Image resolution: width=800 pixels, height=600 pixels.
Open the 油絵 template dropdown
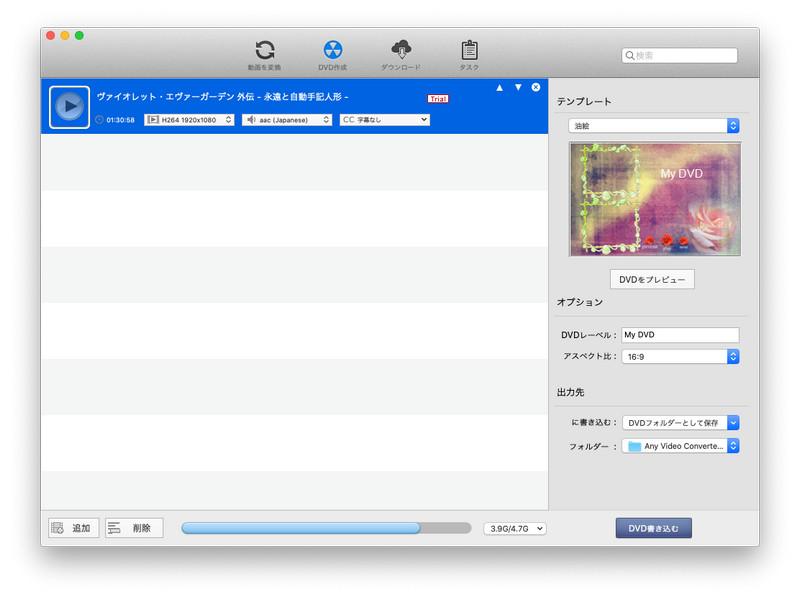[x=654, y=126]
